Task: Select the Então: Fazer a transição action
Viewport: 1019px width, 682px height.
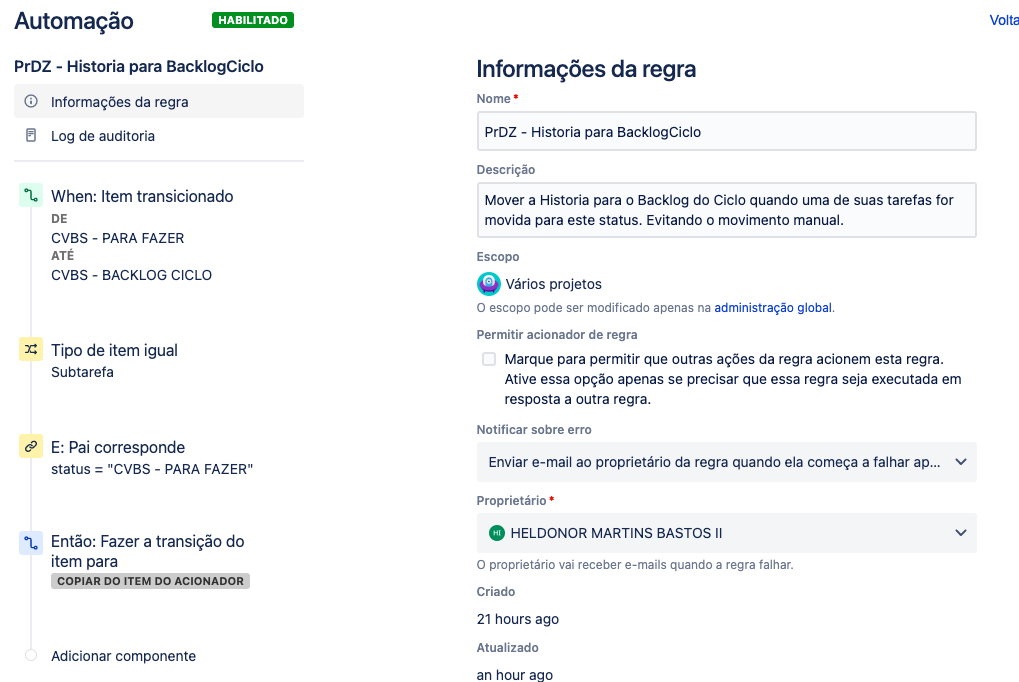Action: click(x=148, y=551)
